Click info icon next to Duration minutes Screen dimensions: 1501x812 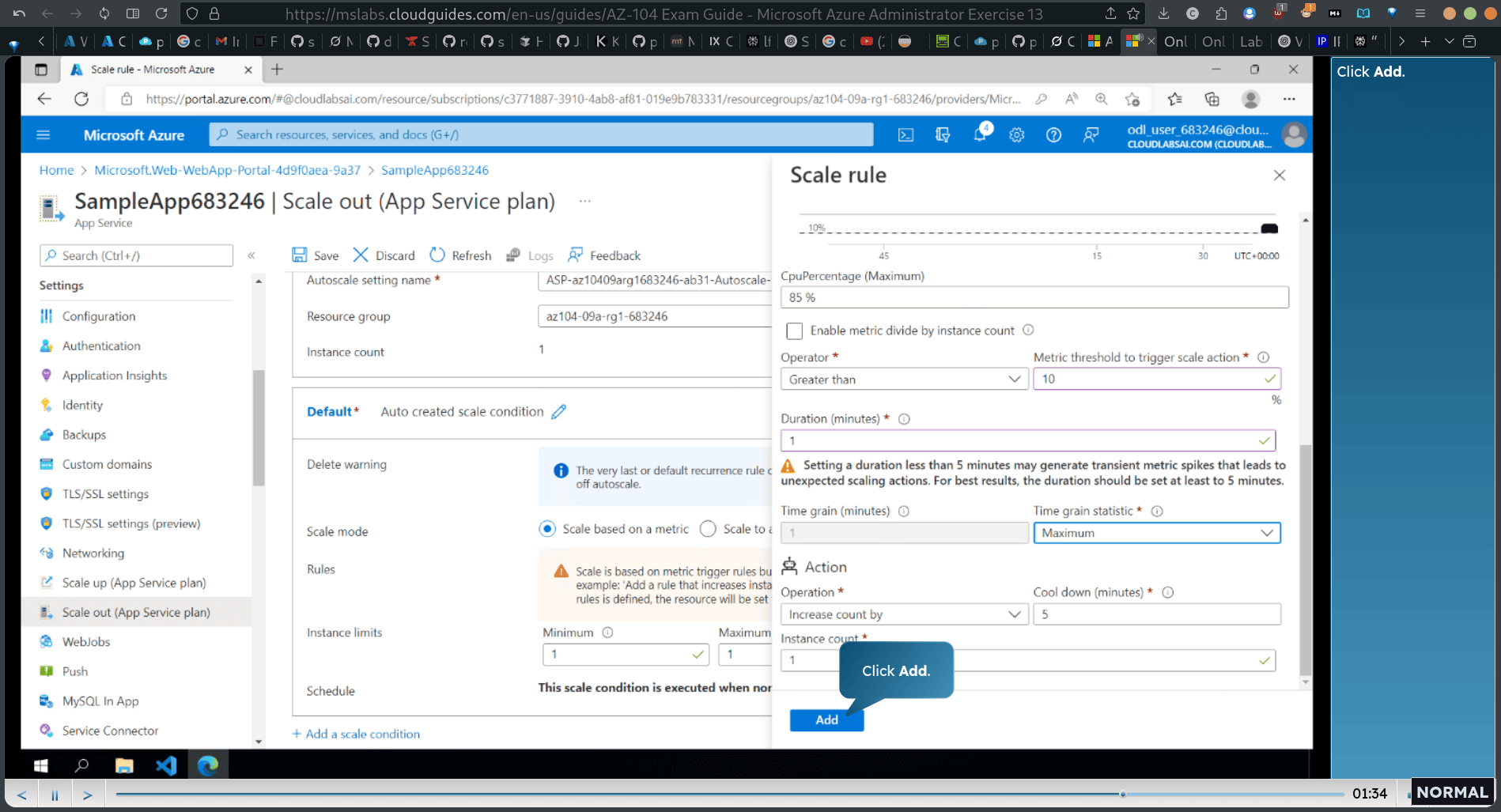point(904,419)
